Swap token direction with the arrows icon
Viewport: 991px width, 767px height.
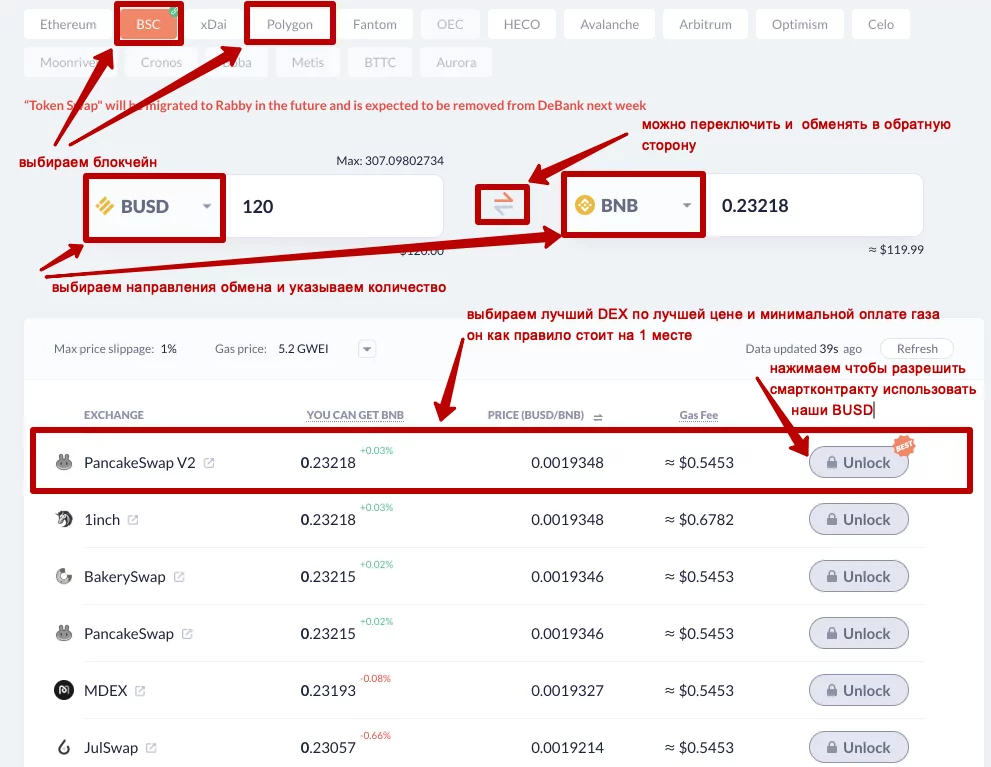point(503,204)
